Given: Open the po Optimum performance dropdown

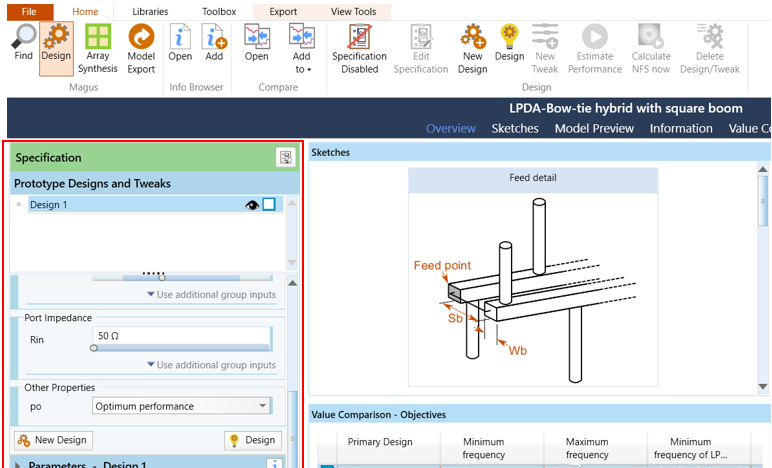Looking at the screenshot, I should coord(181,406).
